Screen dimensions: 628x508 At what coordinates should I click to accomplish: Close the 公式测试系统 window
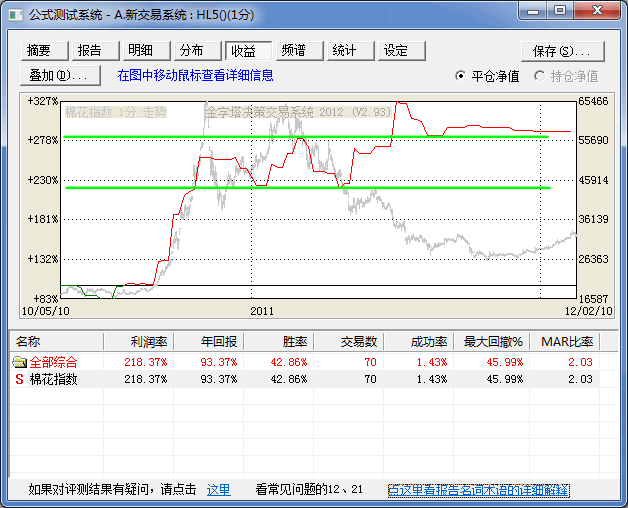(597, 11)
